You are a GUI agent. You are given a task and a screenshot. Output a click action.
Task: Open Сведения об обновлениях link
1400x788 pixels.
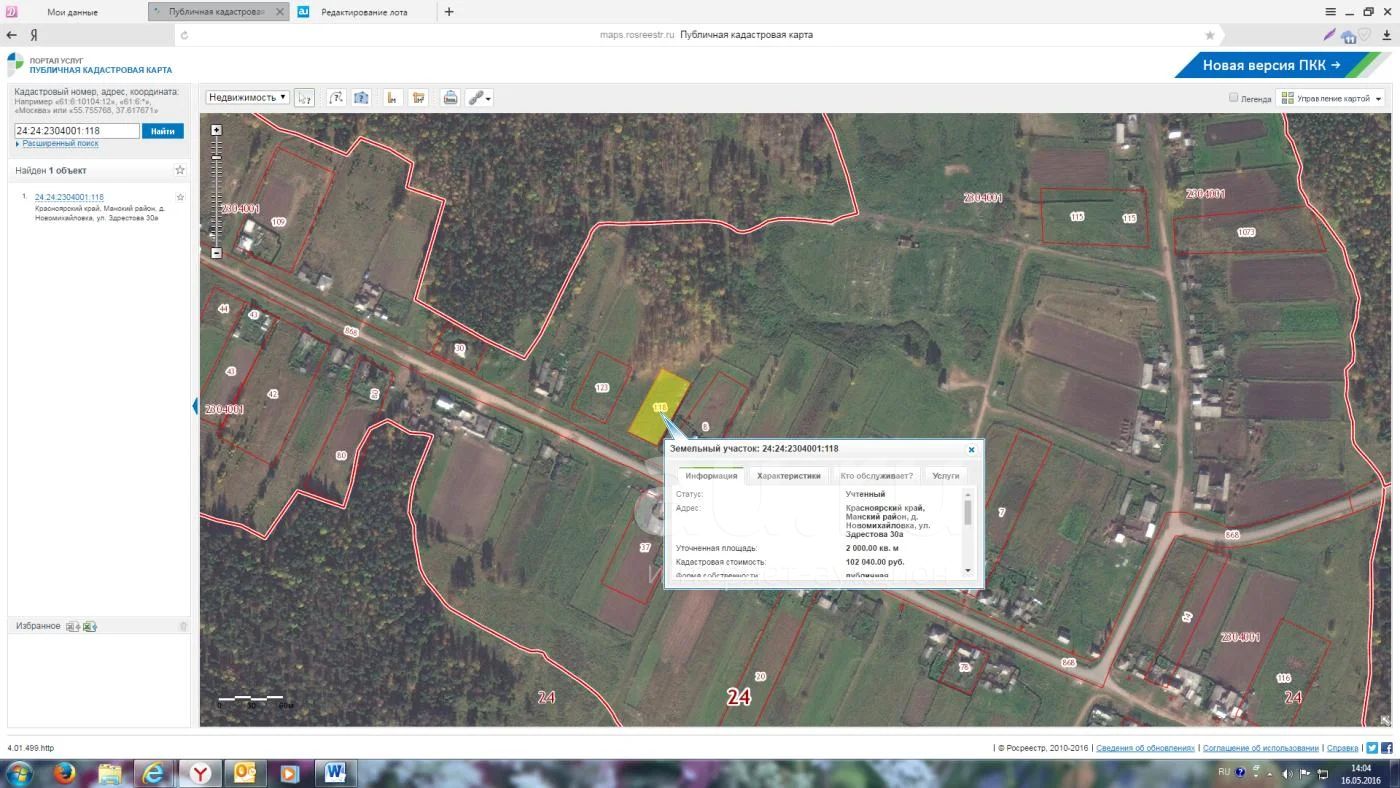pos(1145,748)
